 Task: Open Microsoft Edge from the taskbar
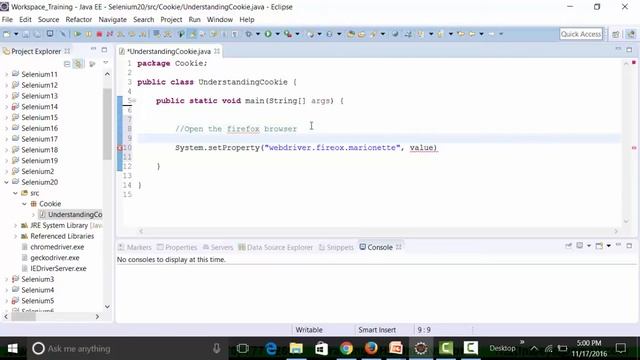pyautogui.click(x=271, y=349)
